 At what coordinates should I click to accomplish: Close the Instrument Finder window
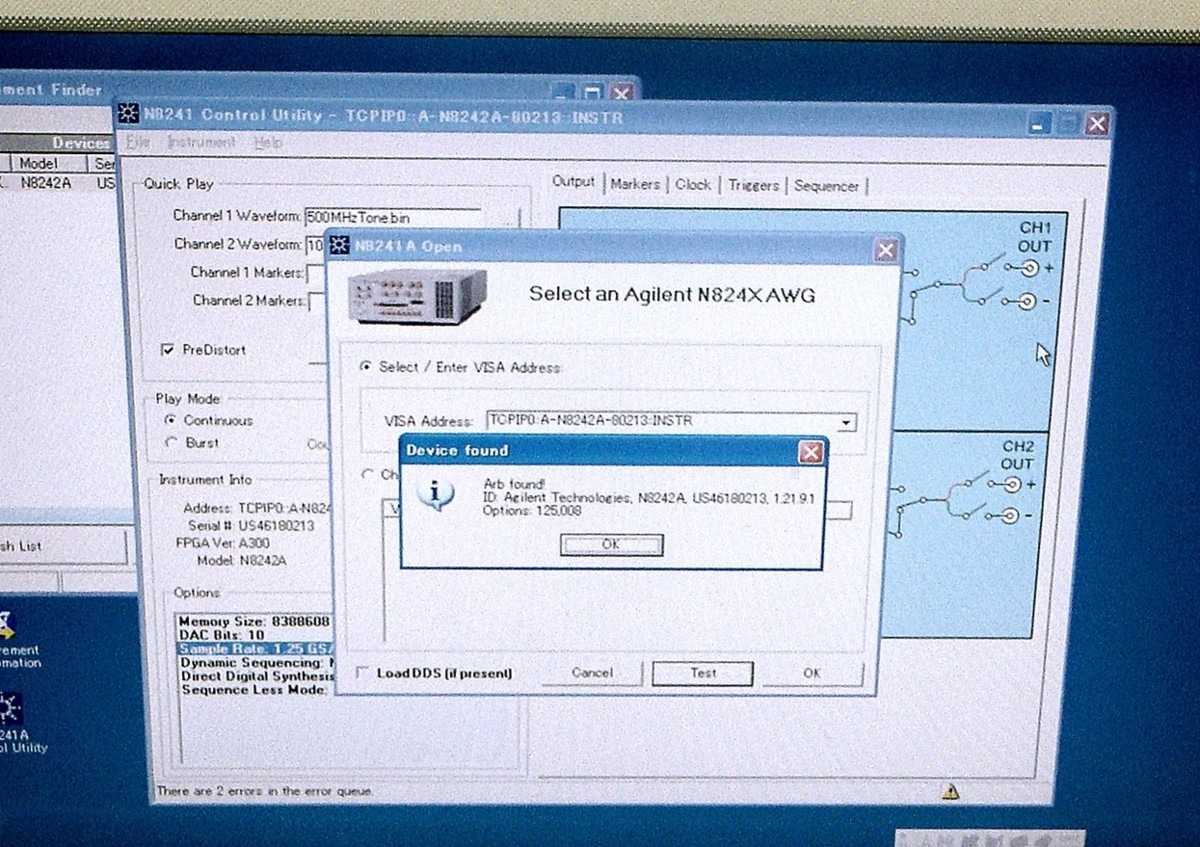[621, 93]
